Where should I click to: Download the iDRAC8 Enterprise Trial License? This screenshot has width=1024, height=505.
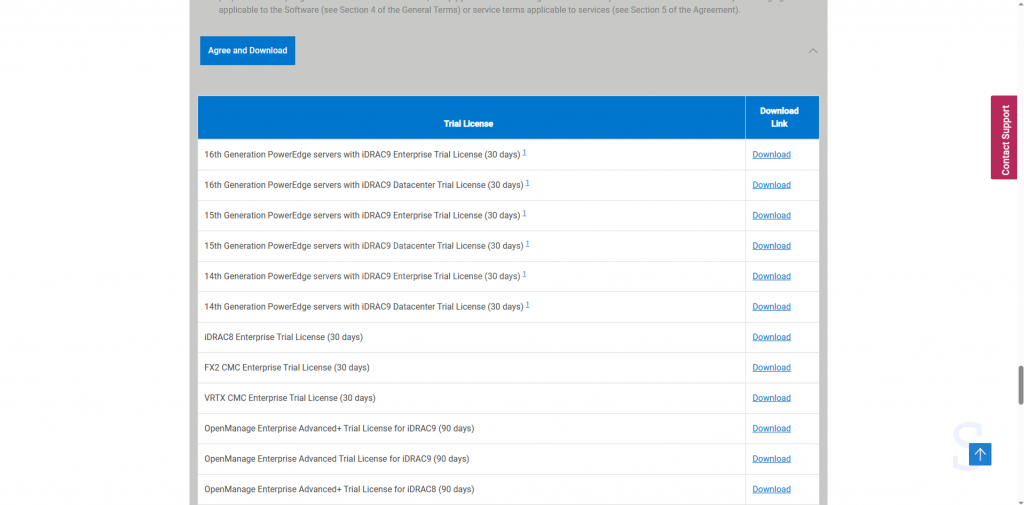(x=771, y=337)
